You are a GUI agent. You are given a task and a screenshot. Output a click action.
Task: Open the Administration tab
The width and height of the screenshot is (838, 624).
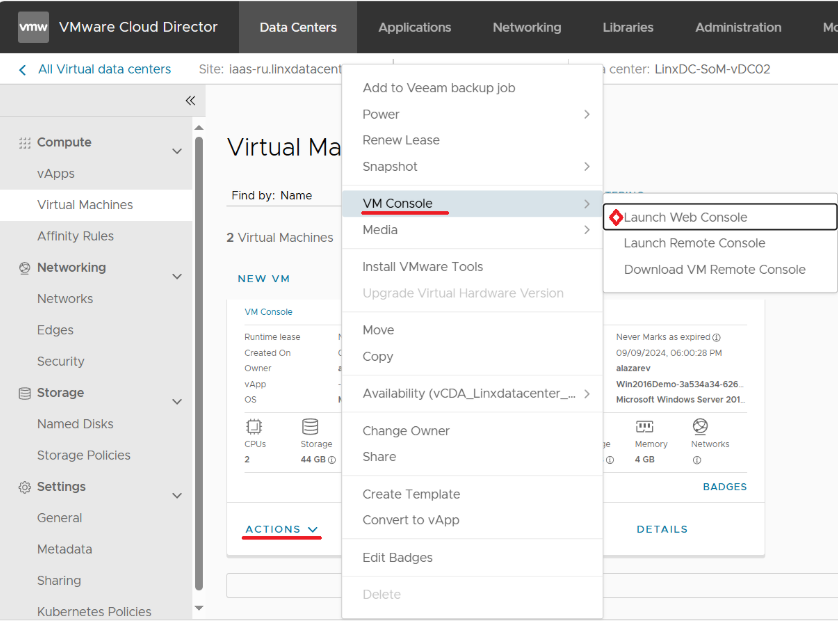(738, 27)
